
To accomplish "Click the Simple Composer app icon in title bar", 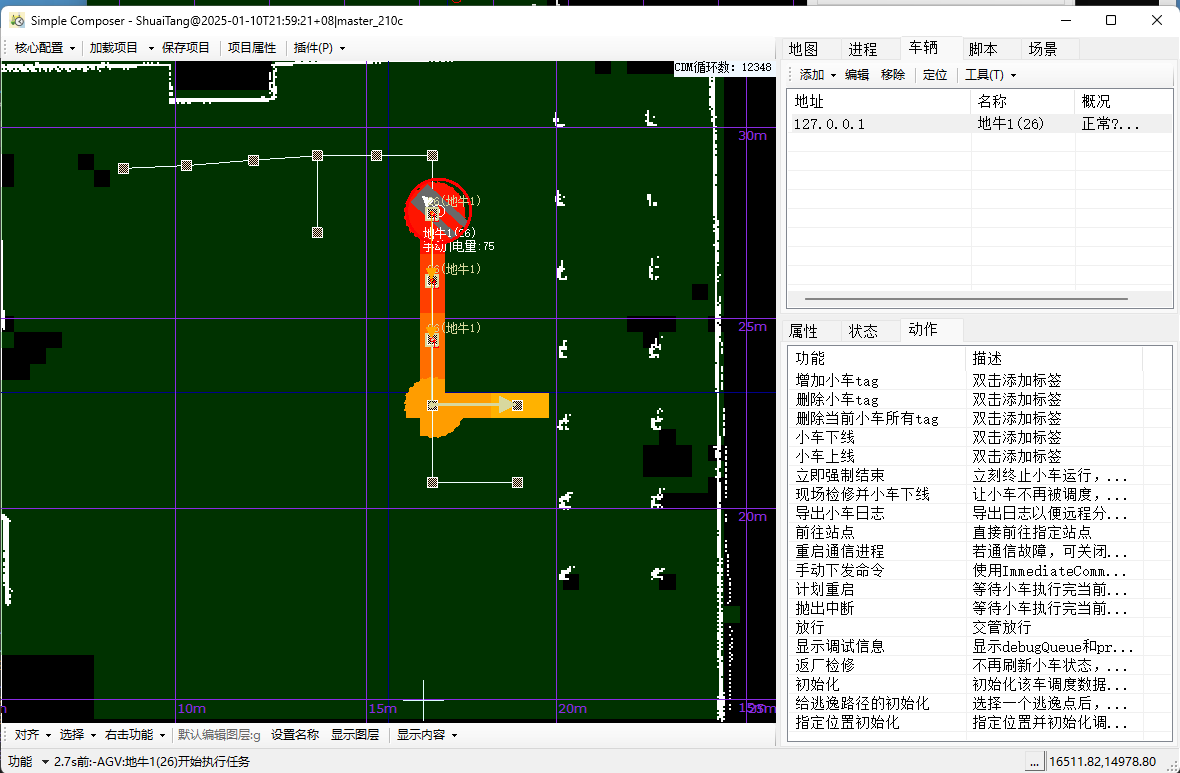I will (x=17, y=20).
